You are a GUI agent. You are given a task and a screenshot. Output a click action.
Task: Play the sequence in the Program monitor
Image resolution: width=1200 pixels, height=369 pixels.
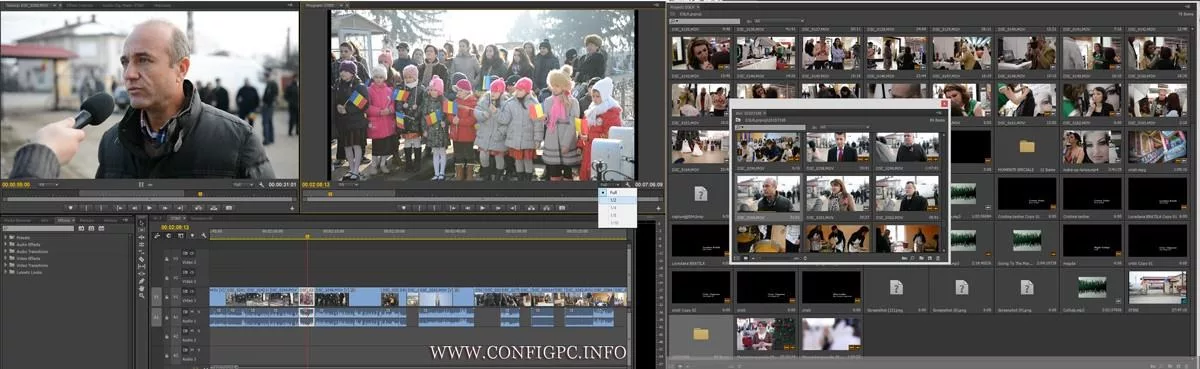(x=482, y=207)
